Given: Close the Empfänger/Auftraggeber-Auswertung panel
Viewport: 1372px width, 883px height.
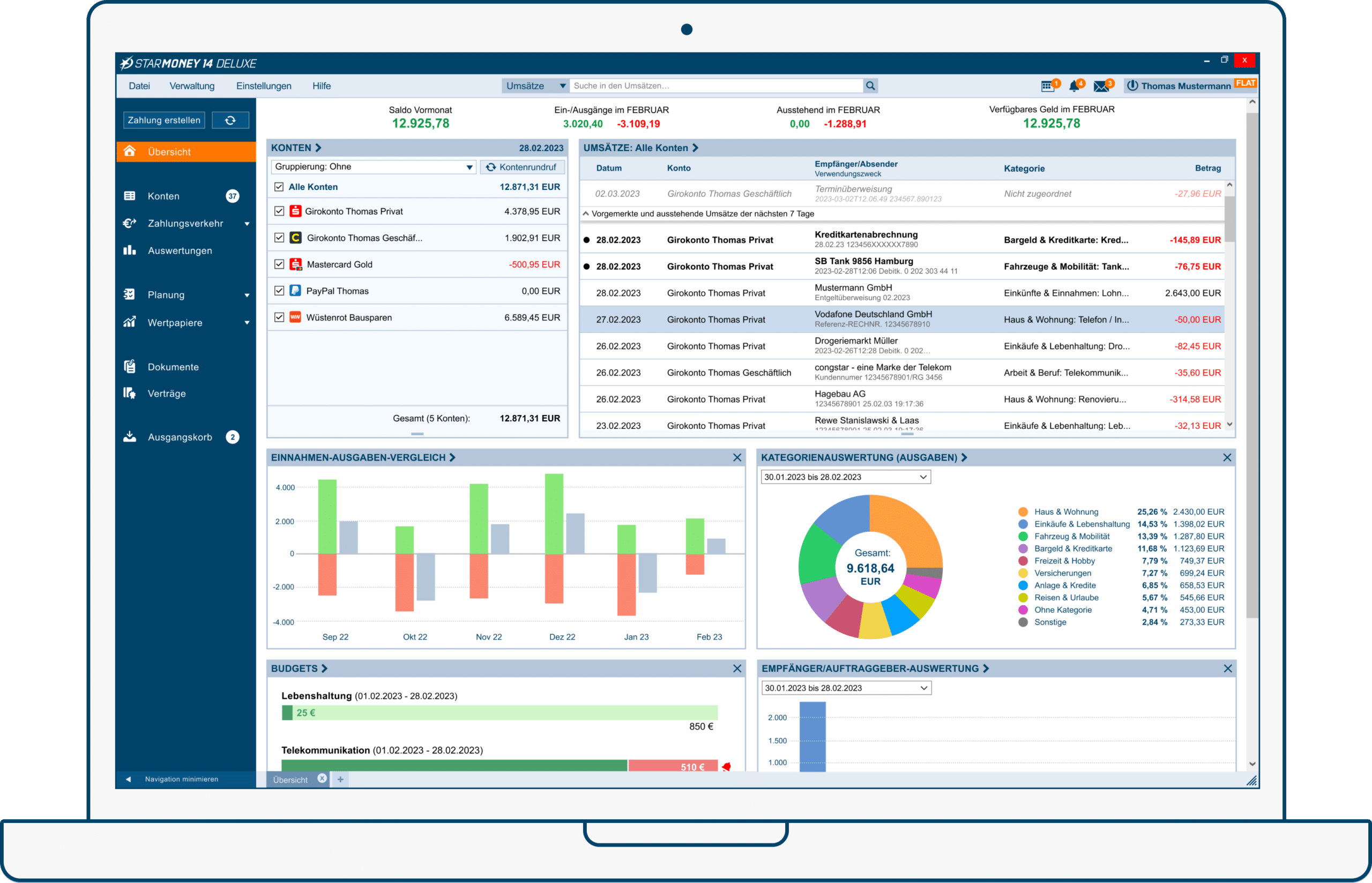Looking at the screenshot, I should click(1228, 669).
